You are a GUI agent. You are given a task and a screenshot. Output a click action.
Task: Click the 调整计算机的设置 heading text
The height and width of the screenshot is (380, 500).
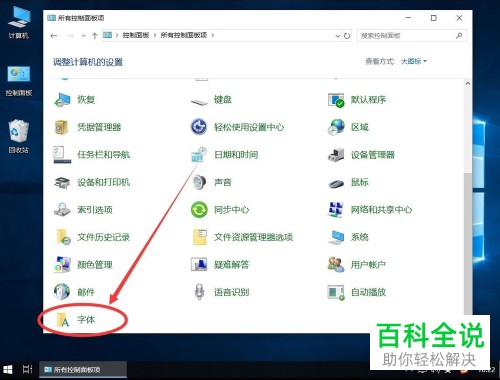click(x=88, y=62)
